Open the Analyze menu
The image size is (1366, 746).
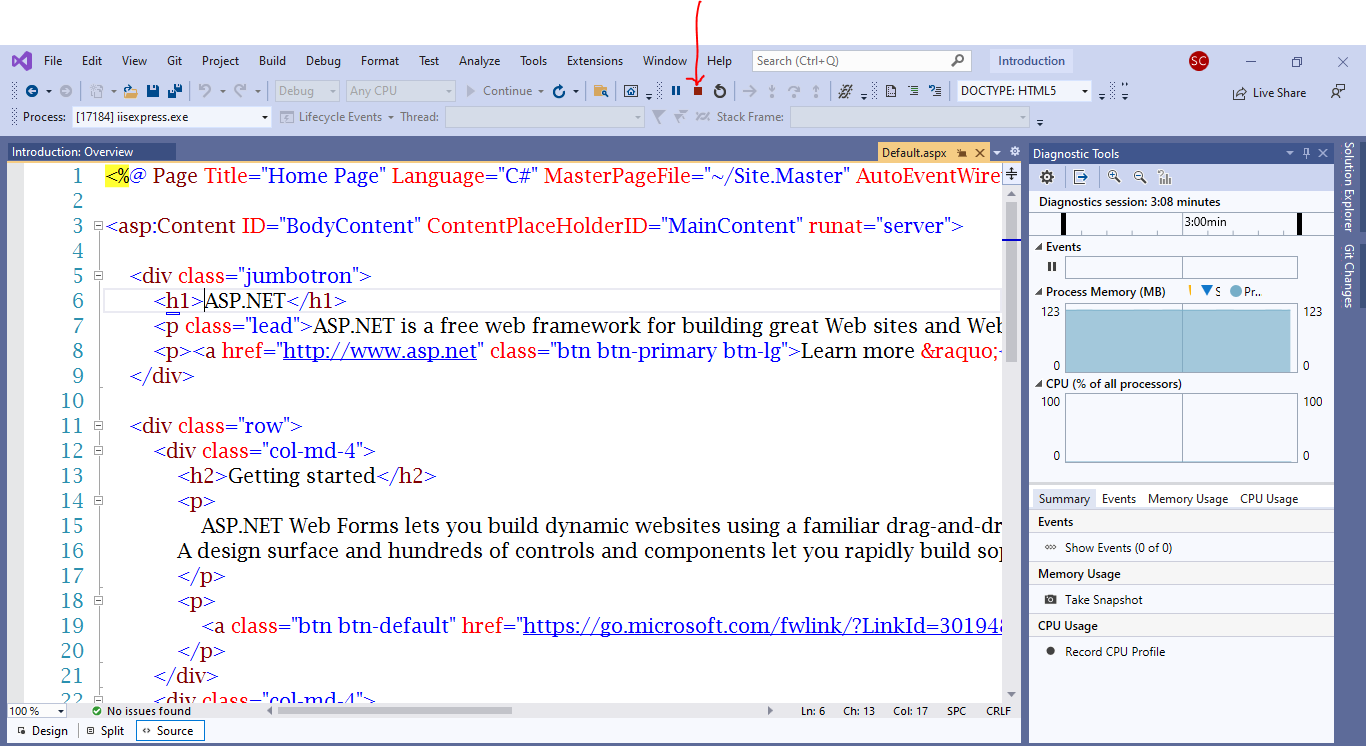(x=479, y=61)
